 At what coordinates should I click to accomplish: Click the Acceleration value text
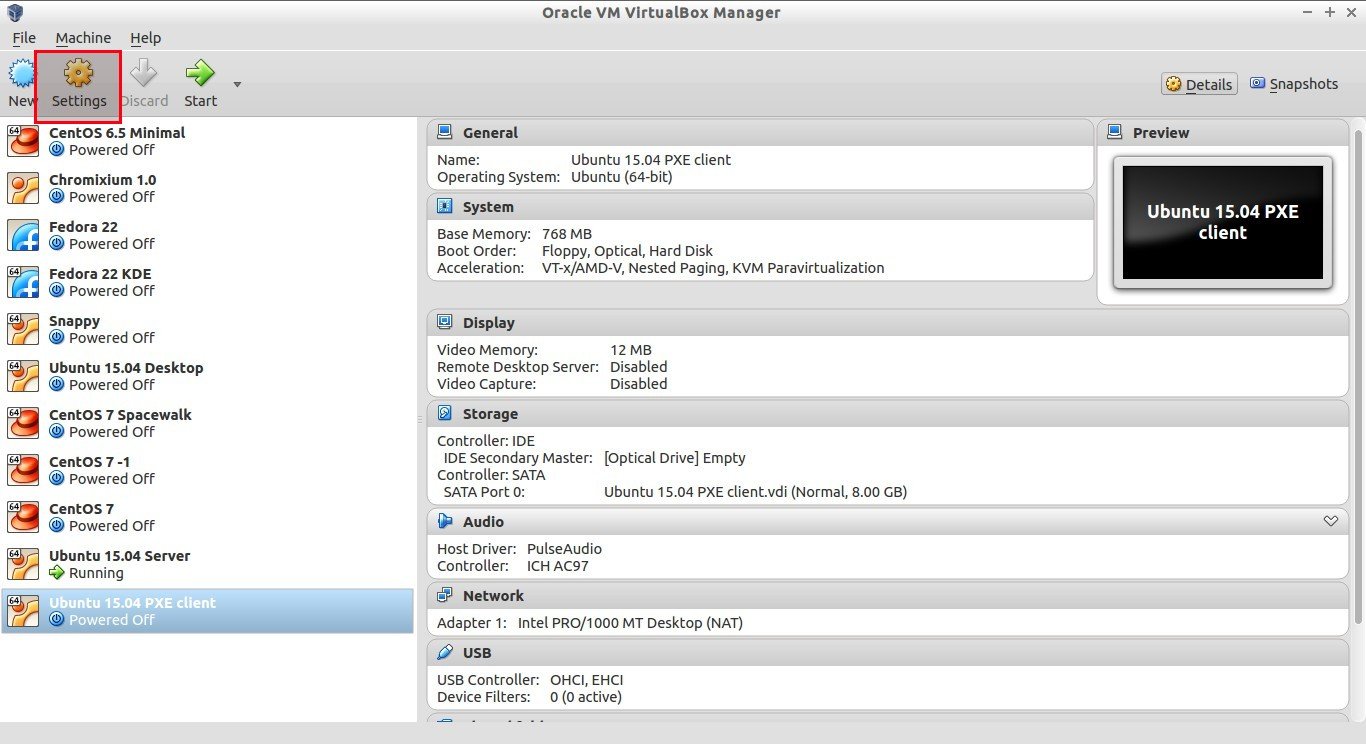[x=713, y=268]
